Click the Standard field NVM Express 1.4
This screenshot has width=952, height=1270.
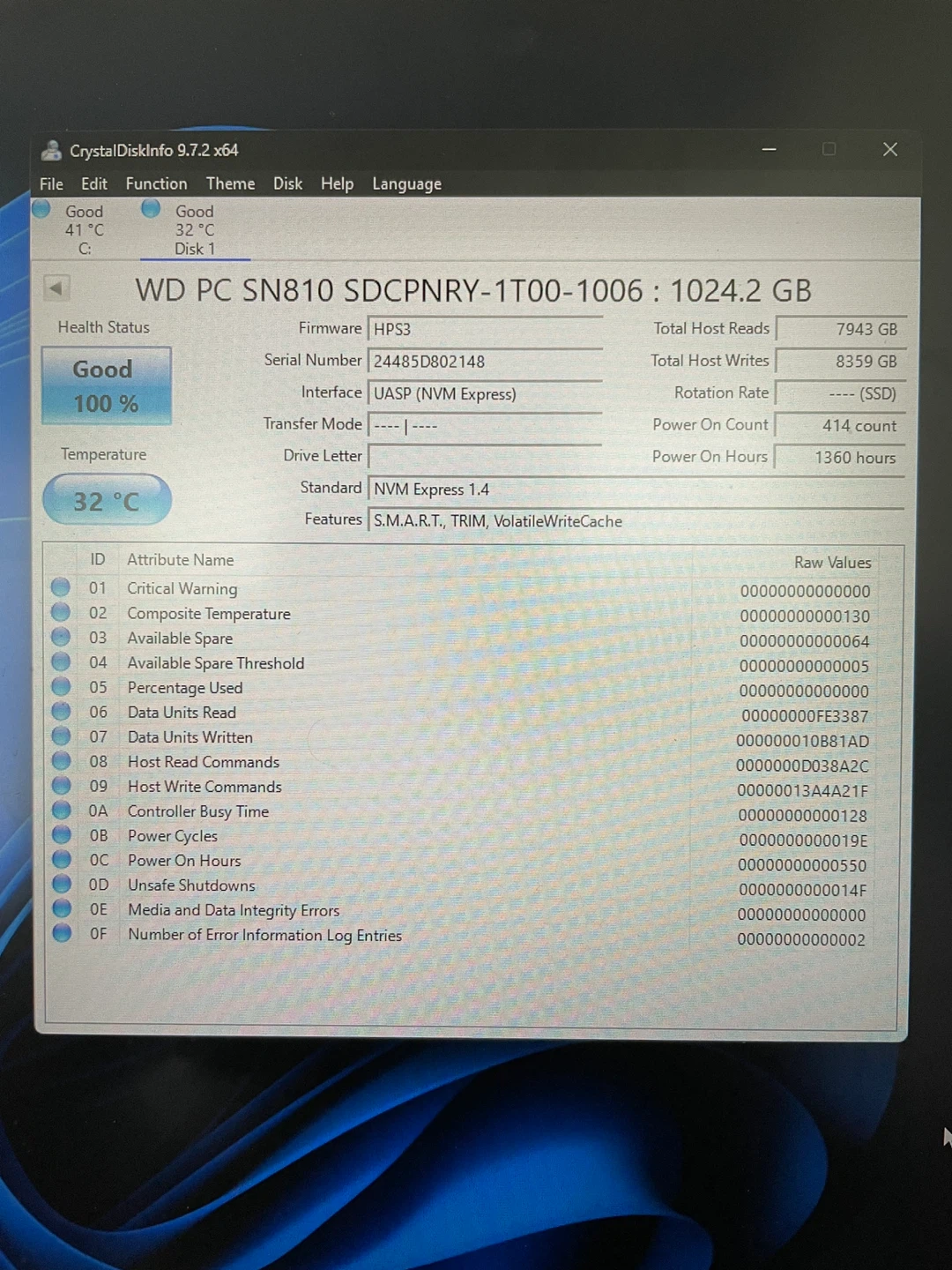(636, 489)
